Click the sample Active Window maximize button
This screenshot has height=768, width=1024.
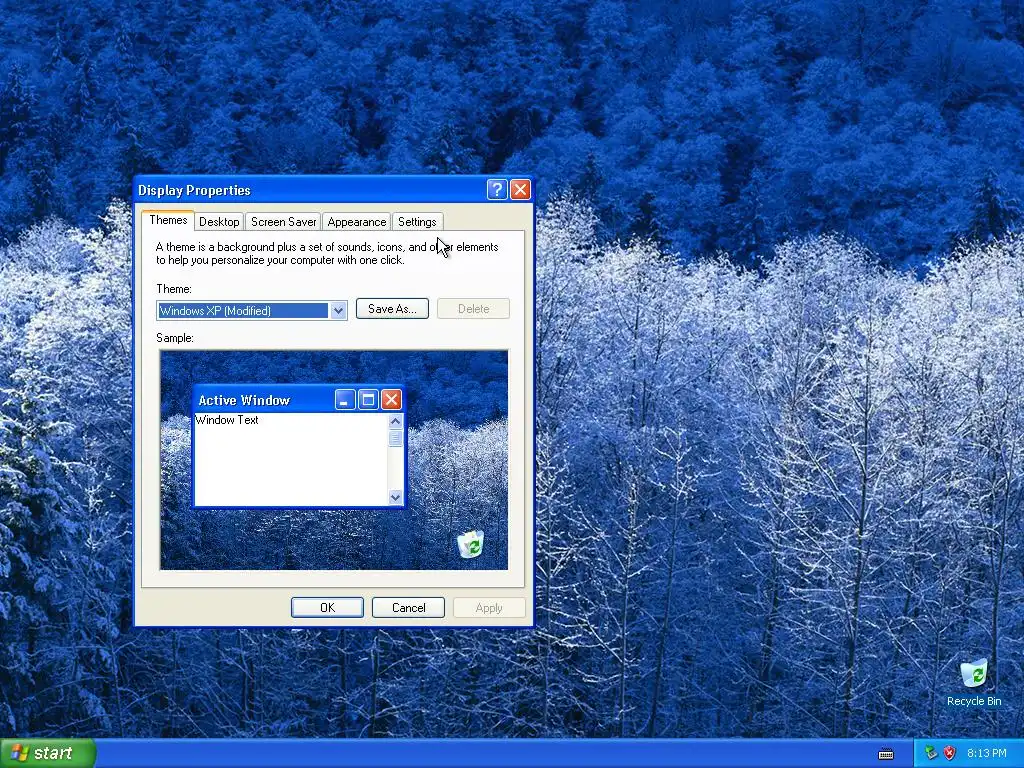(368, 399)
